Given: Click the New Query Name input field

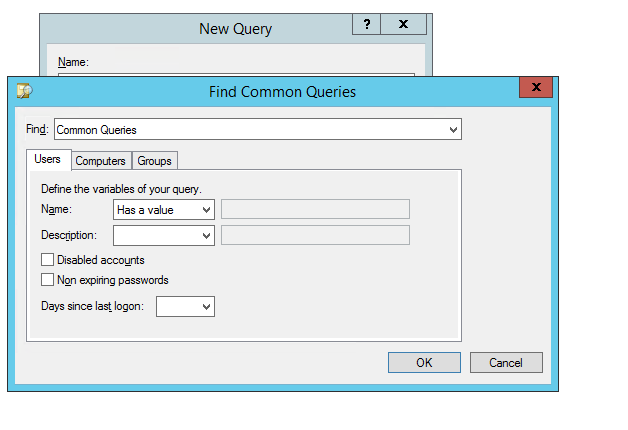Looking at the screenshot, I should point(236,74).
